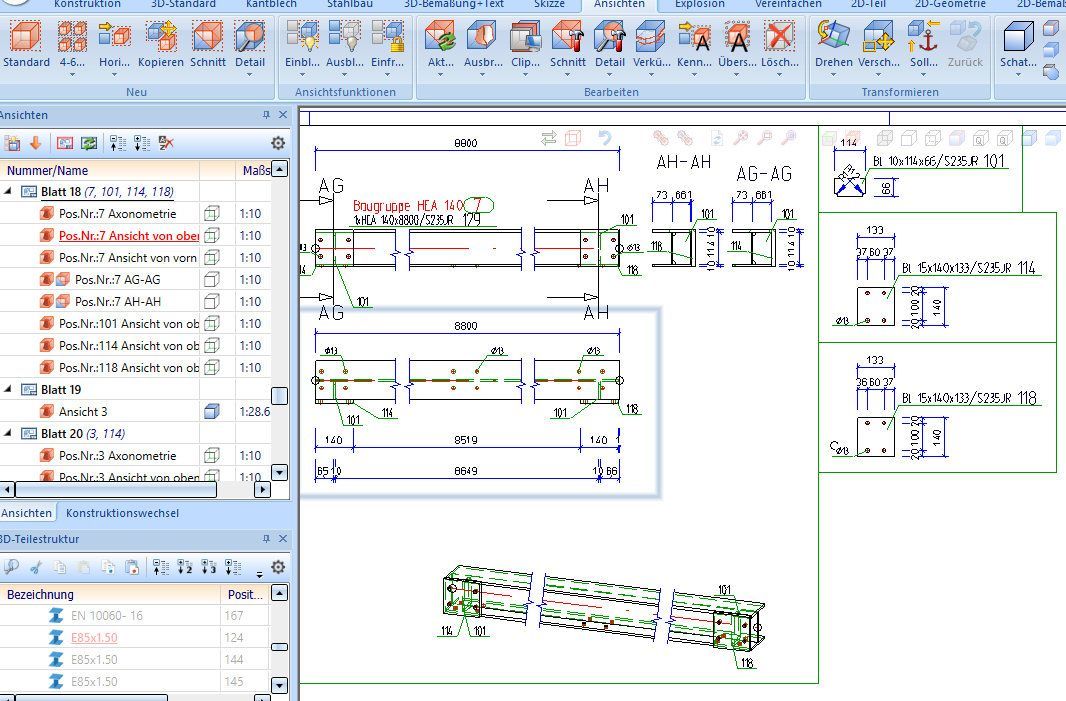Open the Konstruktionswechsel panel tab
Viewport: 1066px width, 701px height.
pyautogui.click(x=122, y=513)
